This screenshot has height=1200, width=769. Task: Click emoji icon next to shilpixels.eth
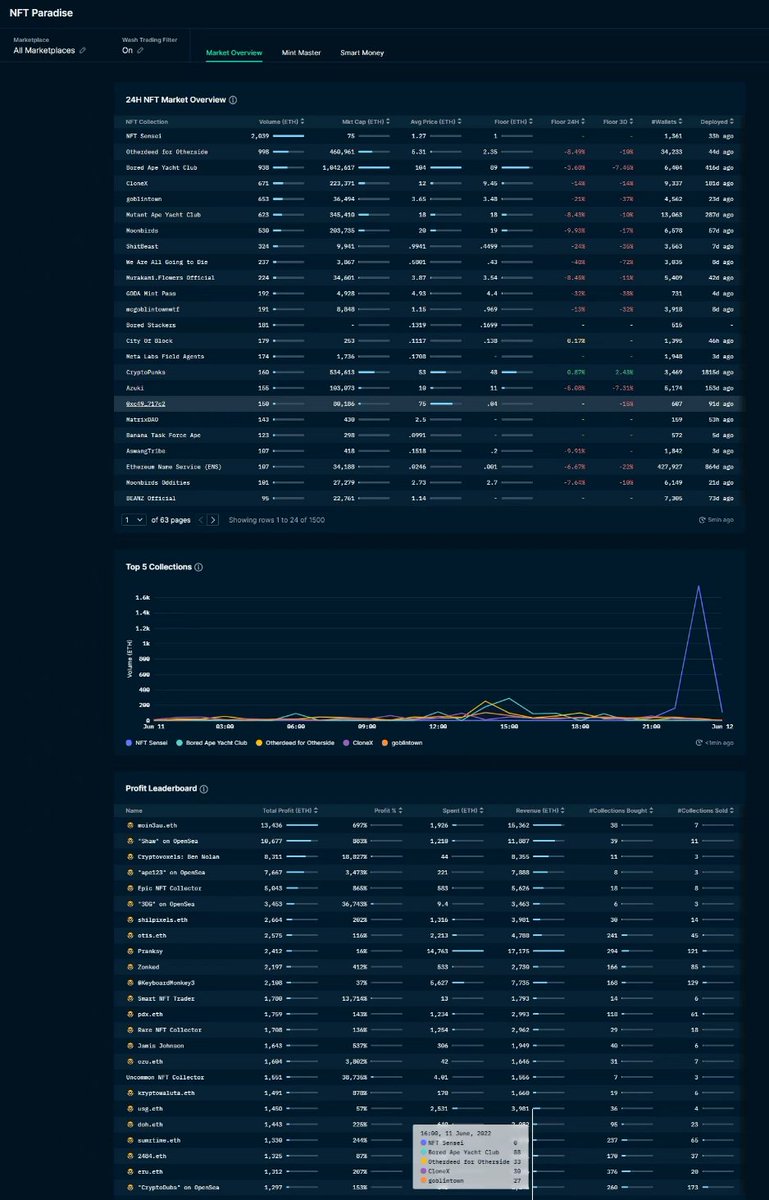coord(130,920)
